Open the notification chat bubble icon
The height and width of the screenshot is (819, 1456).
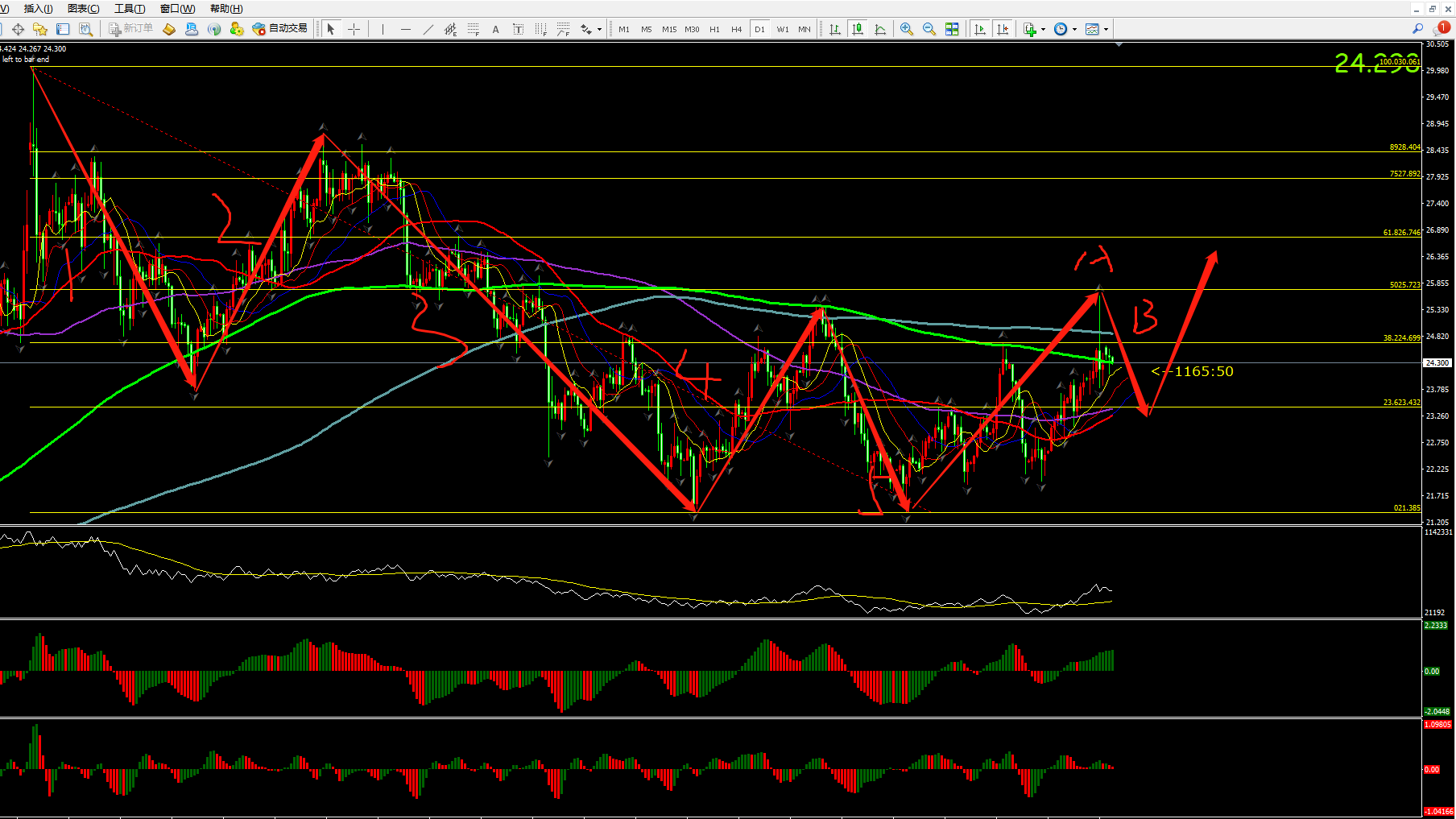[x=1442, y=28]
